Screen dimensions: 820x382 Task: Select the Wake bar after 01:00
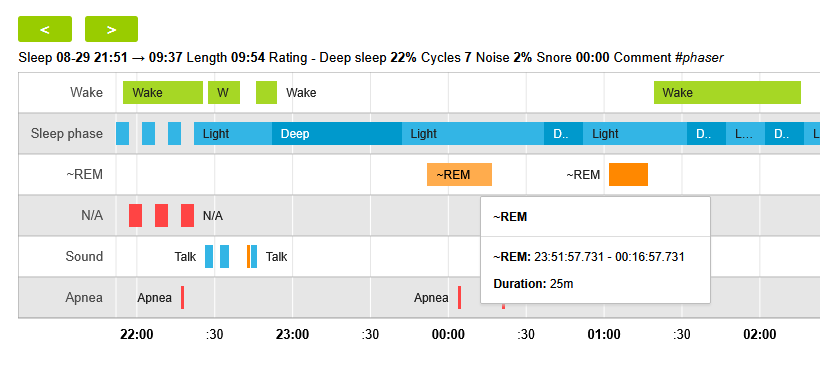coord(727,93)
